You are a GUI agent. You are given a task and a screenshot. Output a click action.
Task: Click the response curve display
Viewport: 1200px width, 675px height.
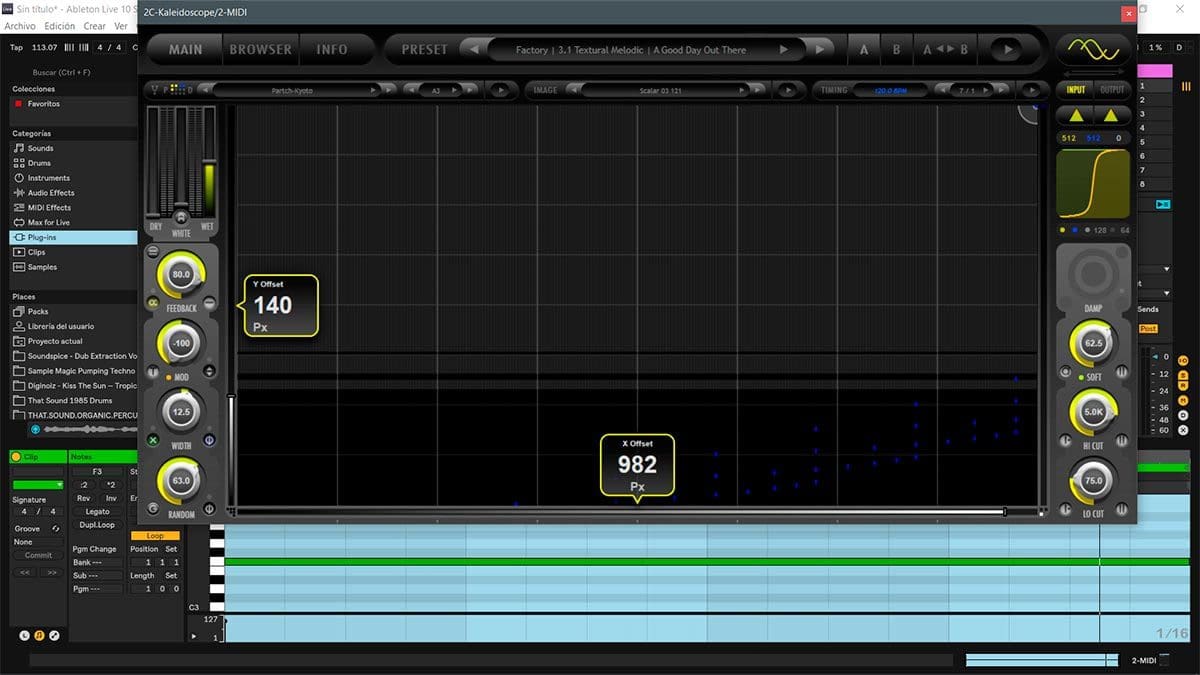tap(1094, 184)
